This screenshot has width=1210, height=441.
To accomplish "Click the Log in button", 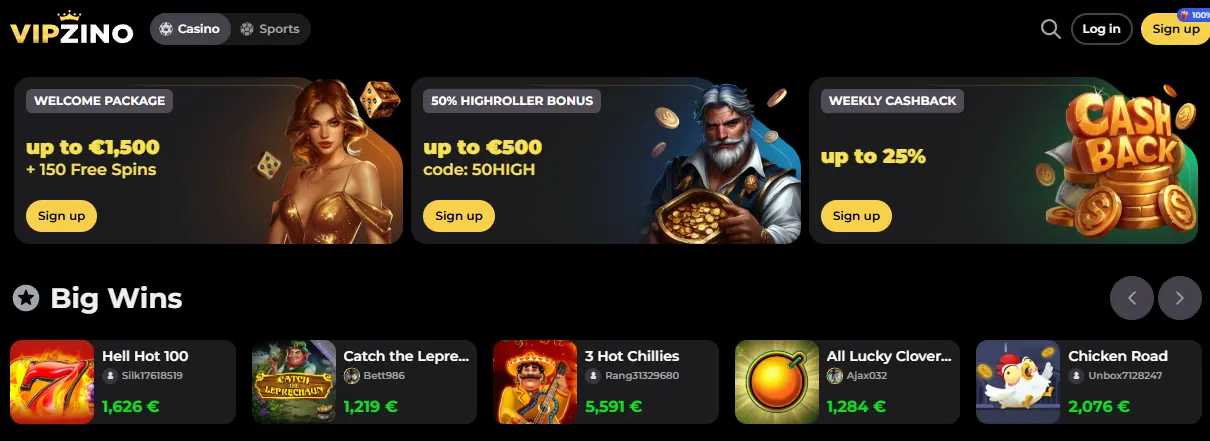I will [x=1101, y=29].
